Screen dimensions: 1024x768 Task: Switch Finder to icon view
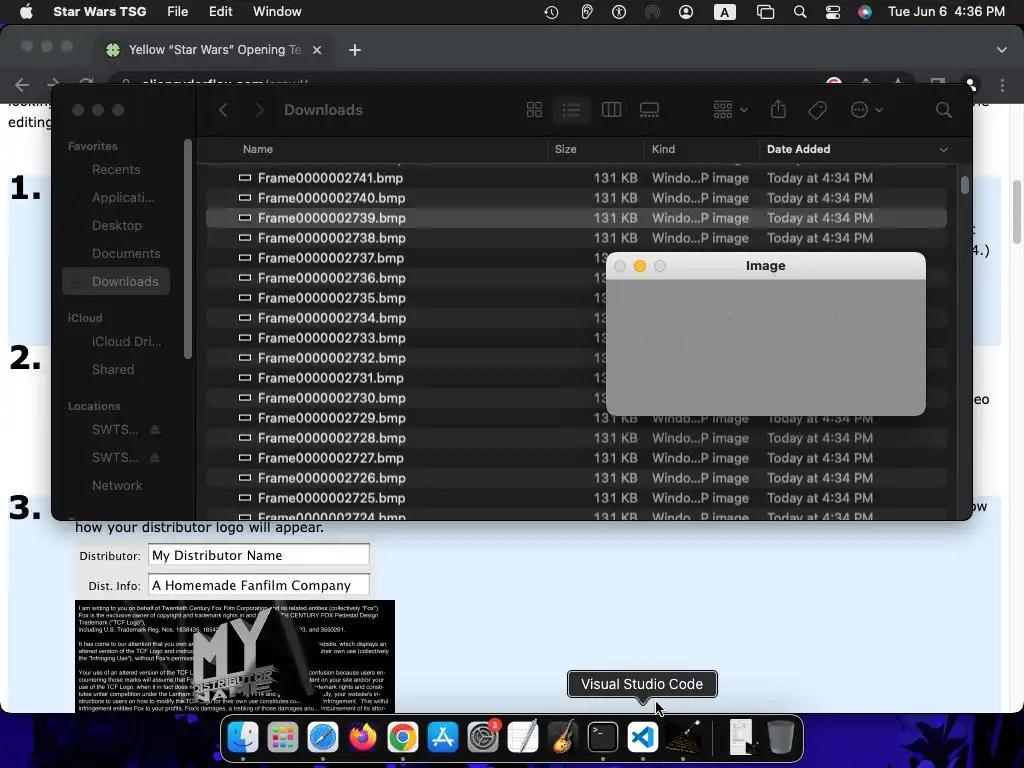tap(534, 110)
